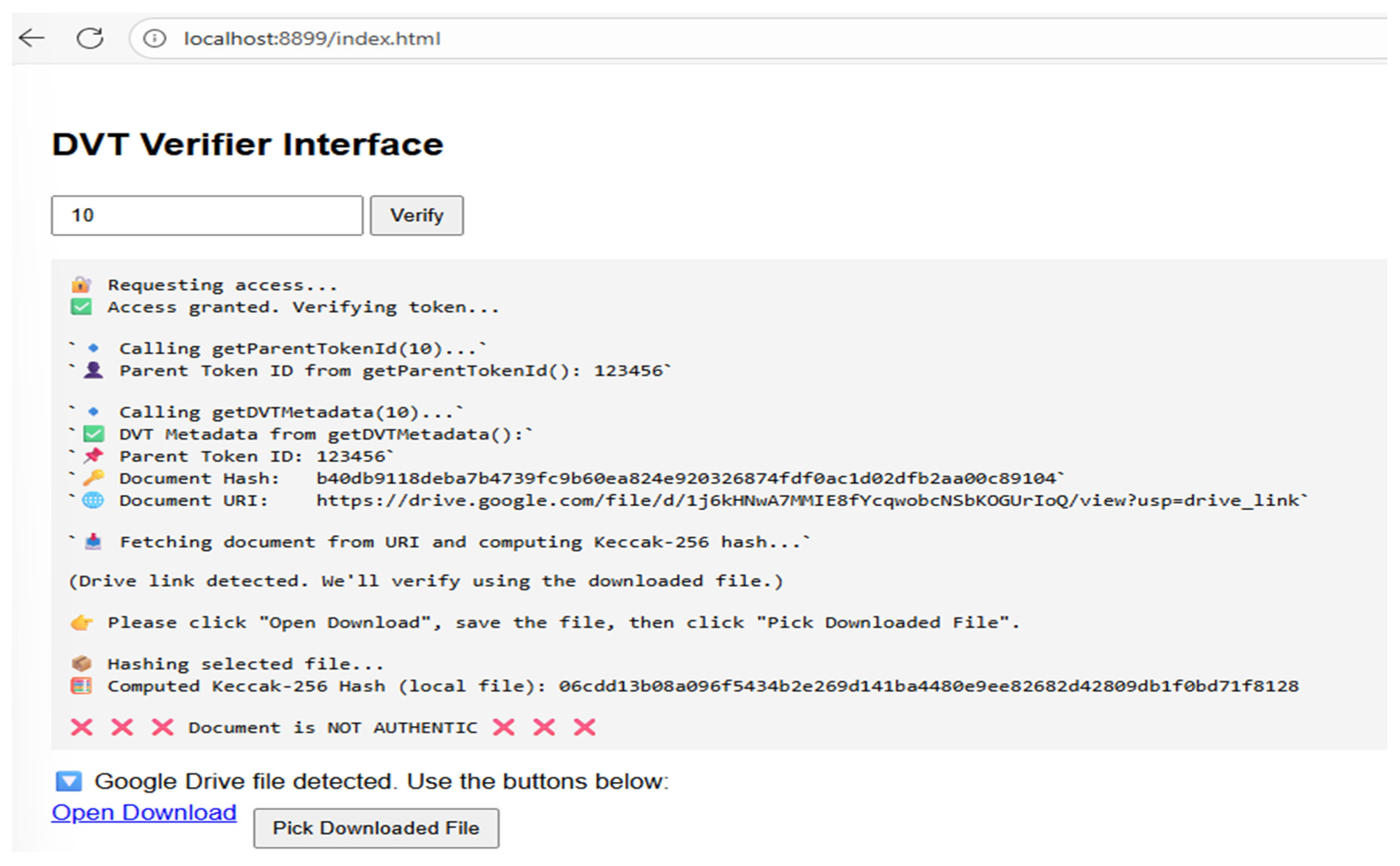Click the person icon beside getParentTokenId result
This screenshot has height=866, width=1400.
pyautogui.click(x=93, y=370)
